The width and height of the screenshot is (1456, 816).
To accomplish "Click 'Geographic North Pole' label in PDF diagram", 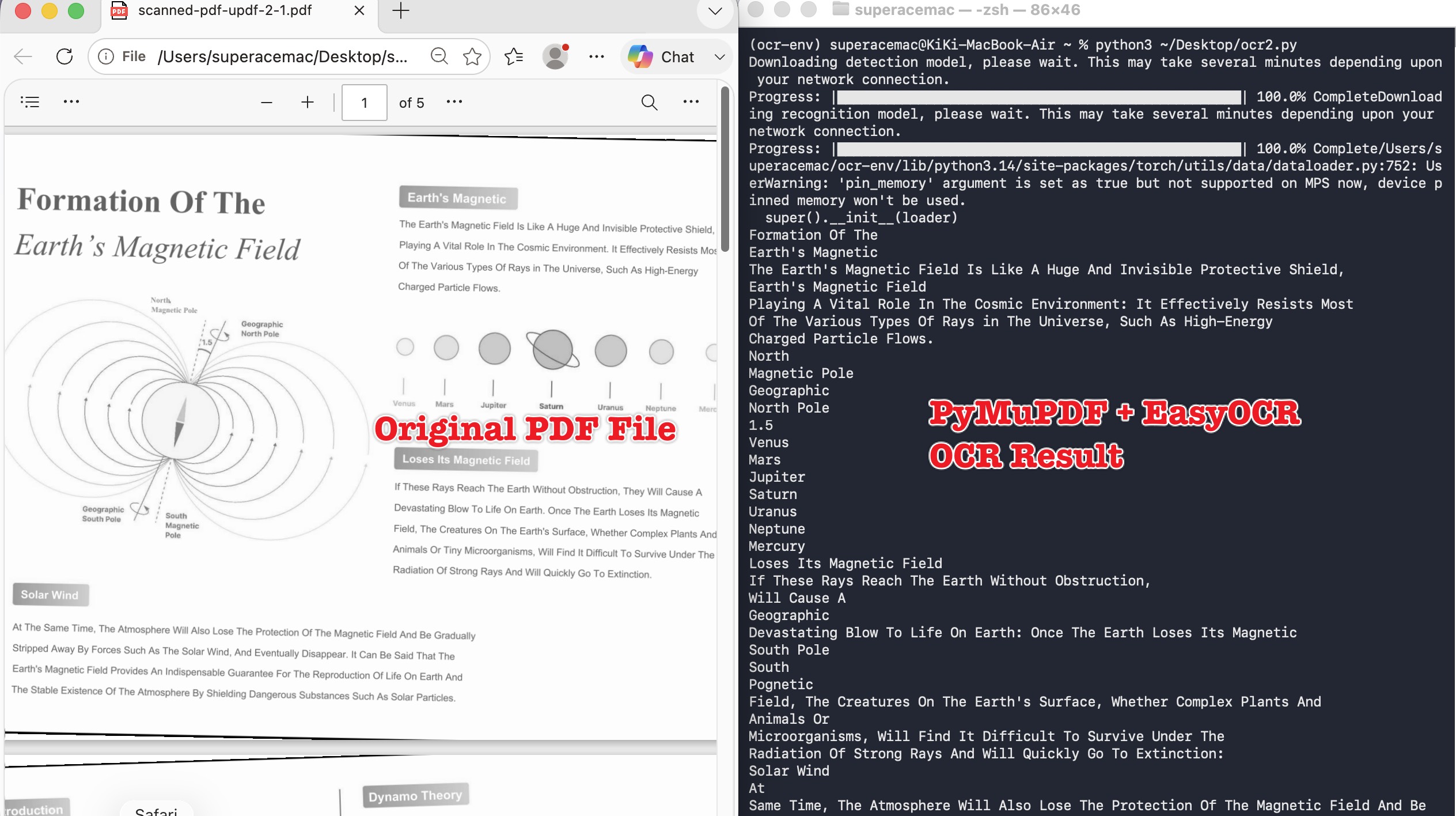I will point(262,329).
